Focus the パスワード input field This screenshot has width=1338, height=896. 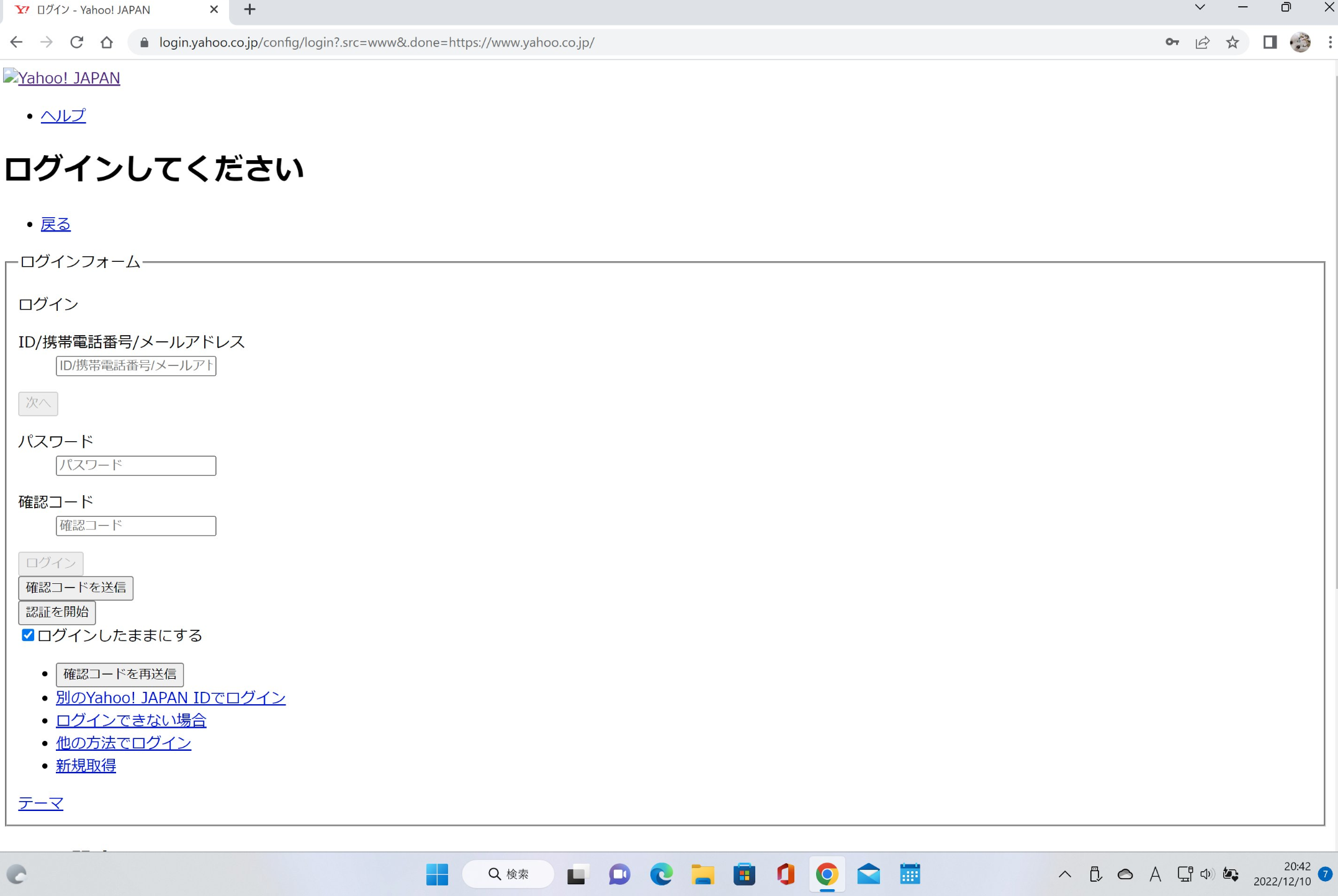[x=136, y=465]
